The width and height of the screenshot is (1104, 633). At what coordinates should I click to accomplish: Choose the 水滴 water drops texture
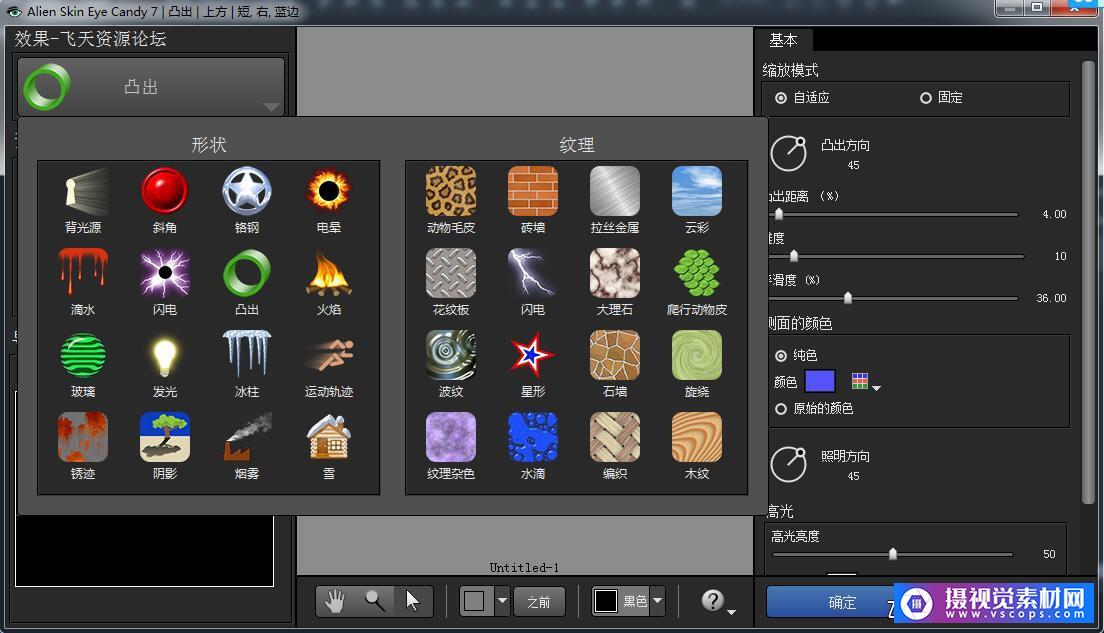click(x=533, y=446)
